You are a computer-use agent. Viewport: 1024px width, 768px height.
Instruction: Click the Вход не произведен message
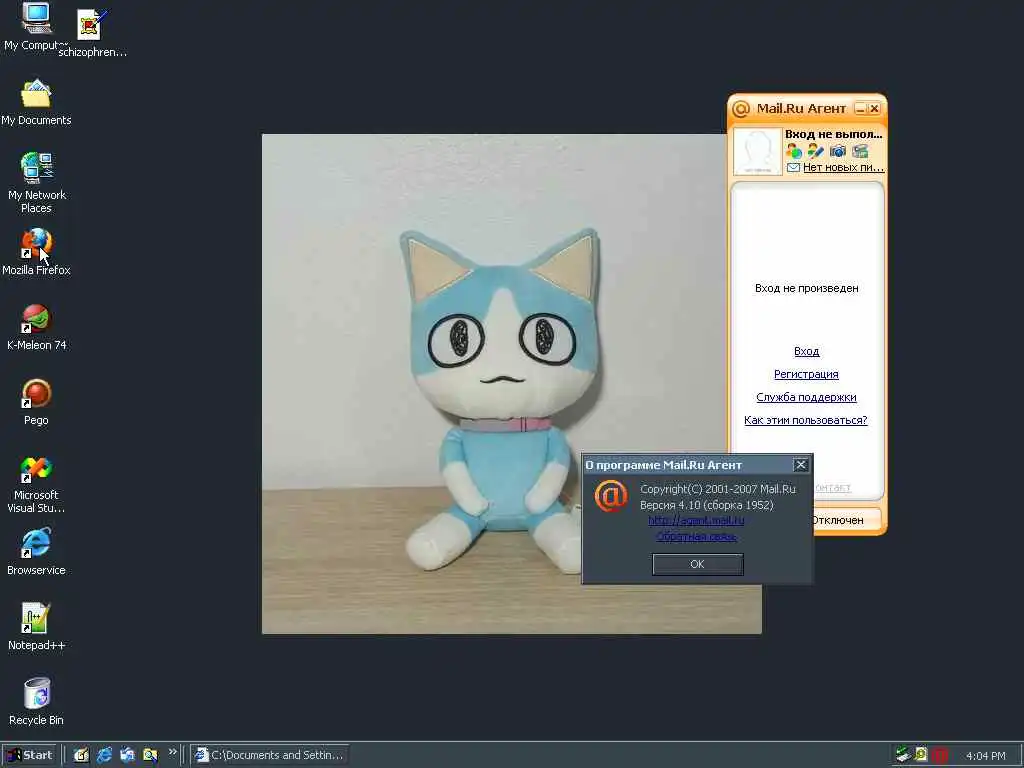tap(807, 288)
